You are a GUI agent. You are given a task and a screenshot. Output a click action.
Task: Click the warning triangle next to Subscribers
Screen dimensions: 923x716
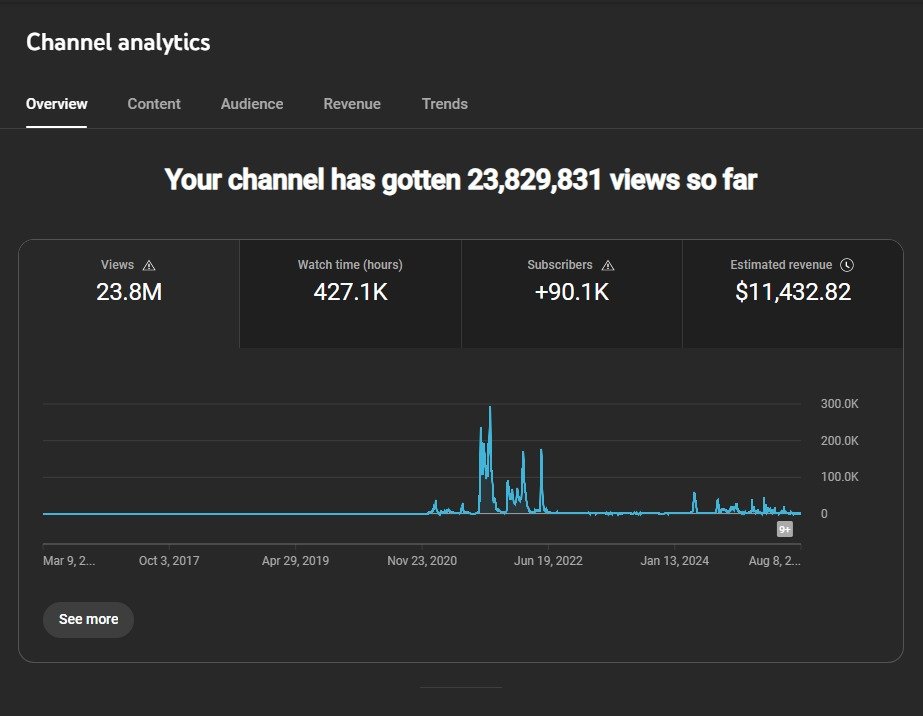[x=608, y=265]
